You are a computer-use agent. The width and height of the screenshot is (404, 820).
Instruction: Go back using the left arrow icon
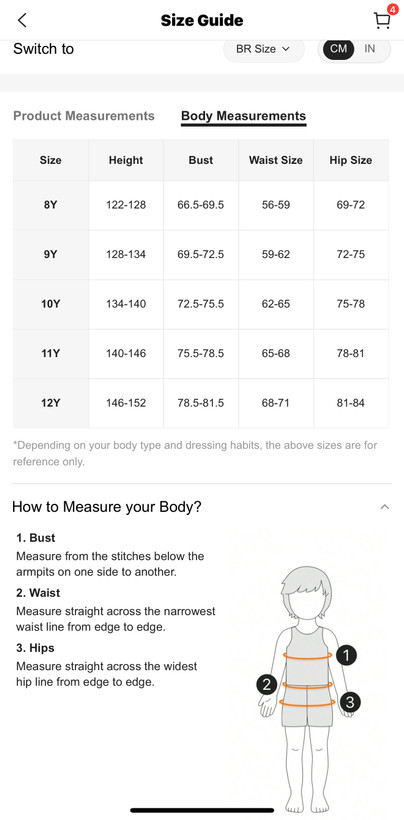(21, 20)
